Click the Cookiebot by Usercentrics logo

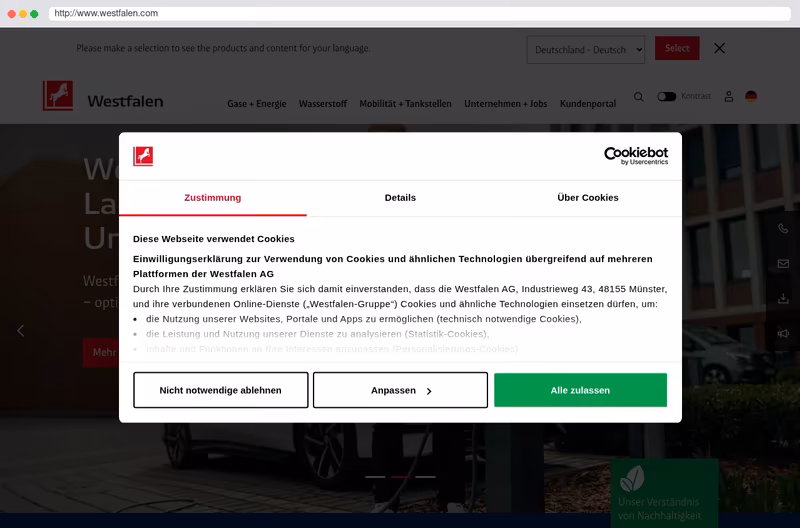point(636,156)
